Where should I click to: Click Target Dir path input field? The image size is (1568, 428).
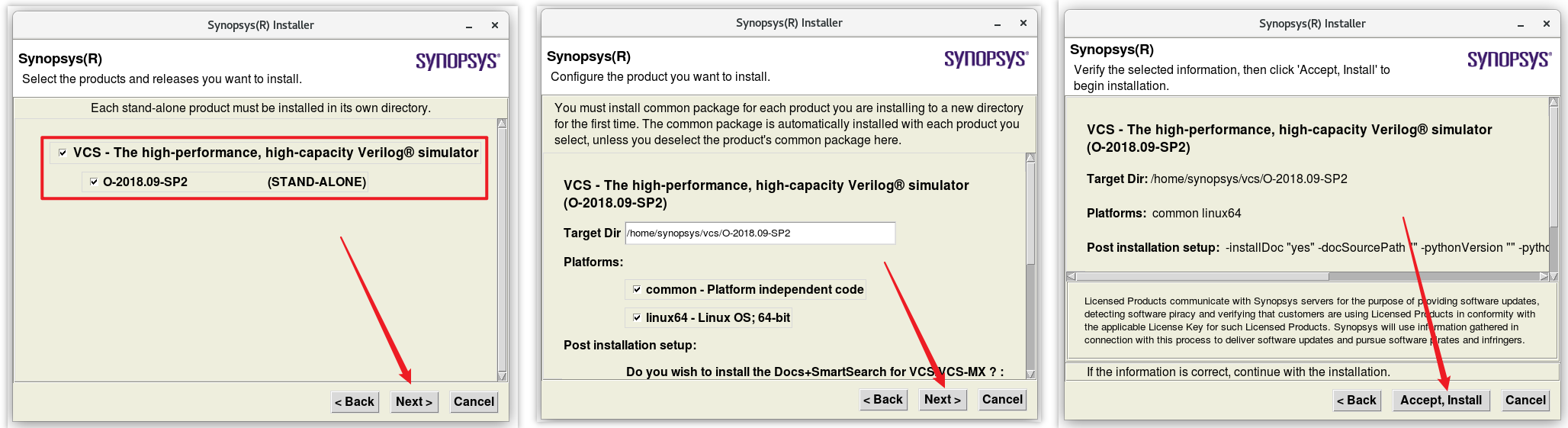(x=760, y=233)
